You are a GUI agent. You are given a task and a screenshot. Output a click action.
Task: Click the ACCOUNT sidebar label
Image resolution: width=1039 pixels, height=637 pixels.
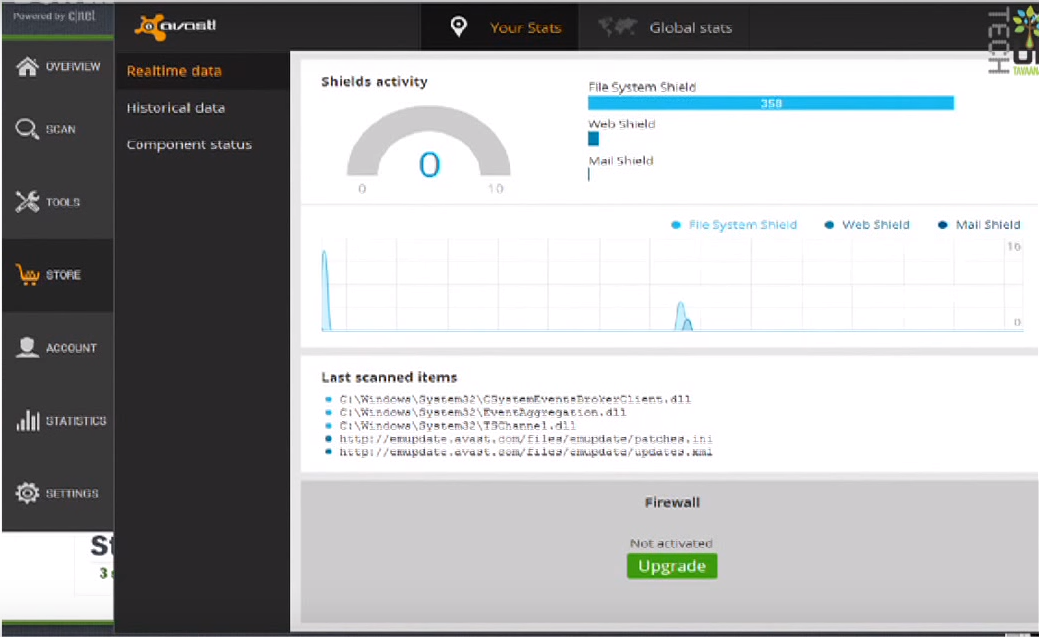click(x=71, y=348)
